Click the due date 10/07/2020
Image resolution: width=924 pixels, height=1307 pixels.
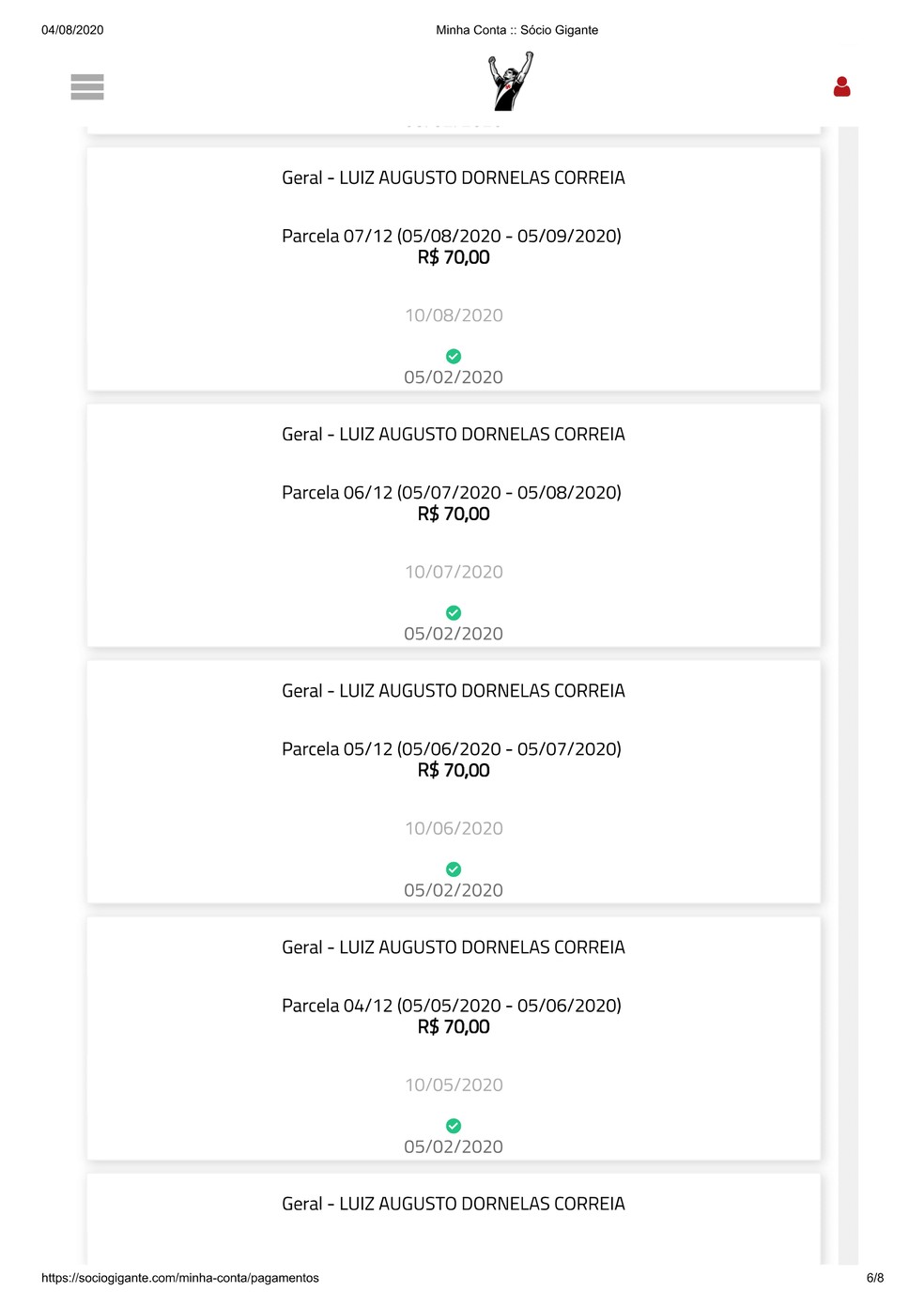tap(454, 572)
